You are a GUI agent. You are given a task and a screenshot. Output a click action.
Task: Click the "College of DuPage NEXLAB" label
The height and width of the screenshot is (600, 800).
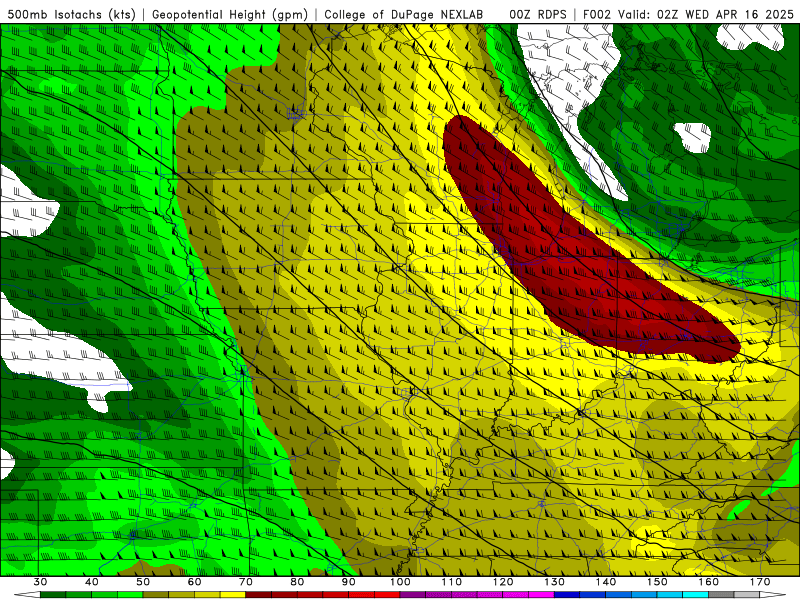point(404,14)
